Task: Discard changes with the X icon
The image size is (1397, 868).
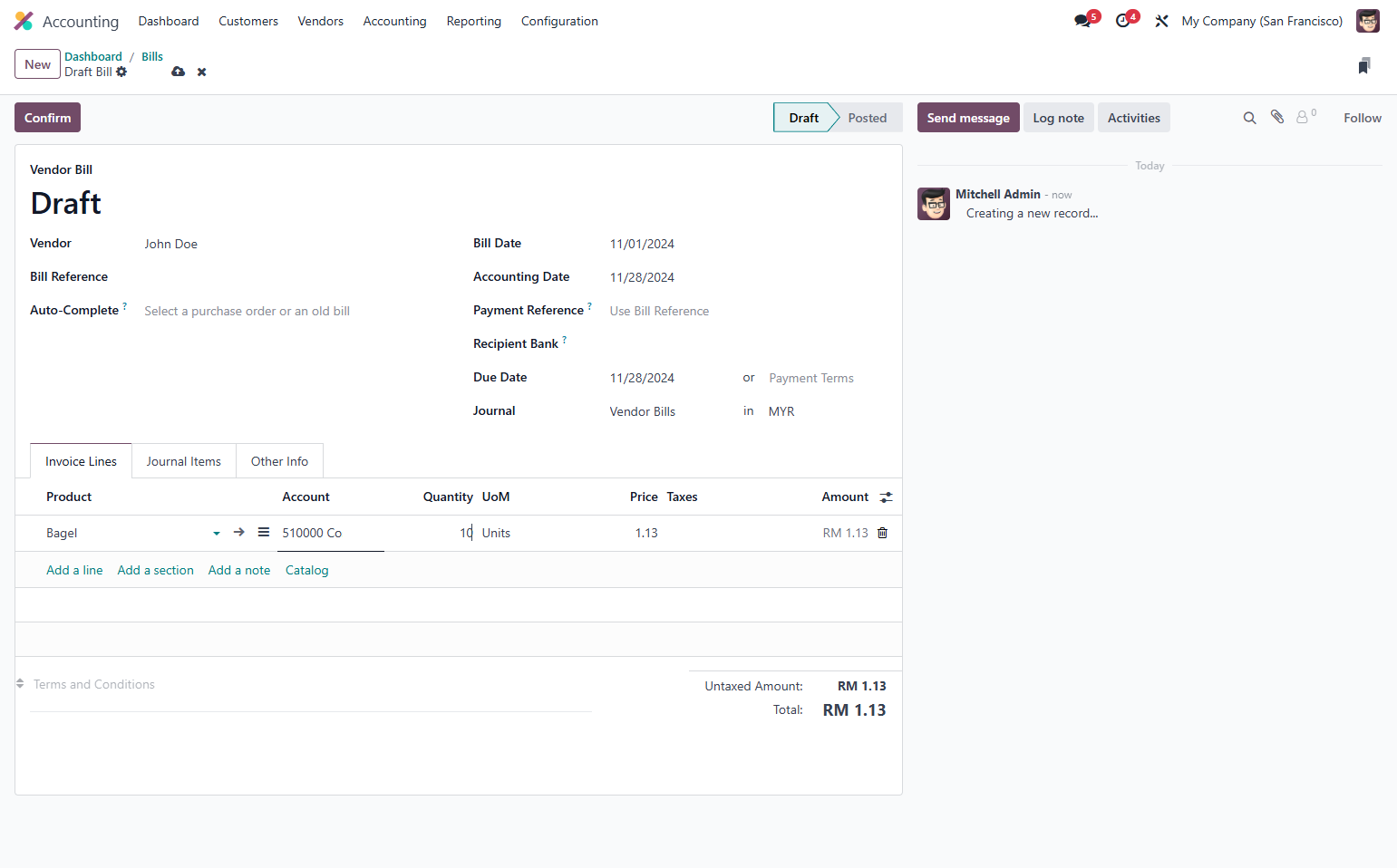Action: click(202, 72)
